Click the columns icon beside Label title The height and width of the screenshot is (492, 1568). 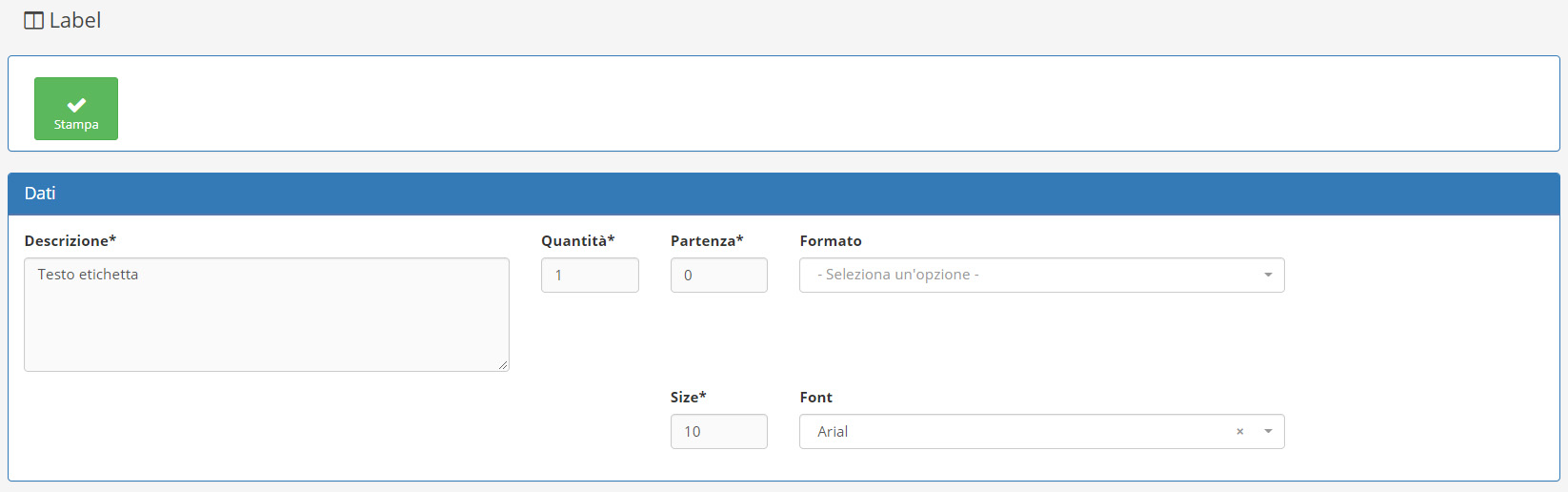pos(33,21)
